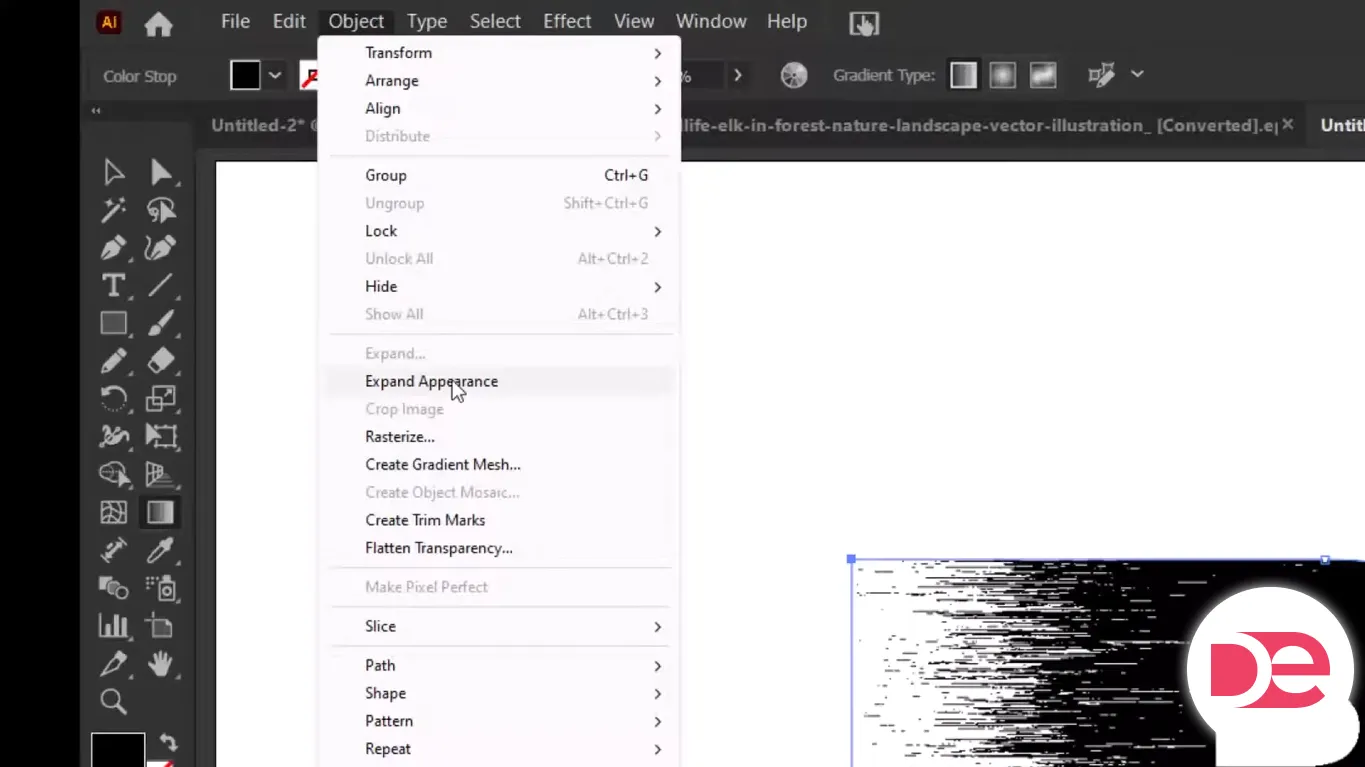Switch to the elk-in-forest [Converted] tab
1365x767 pixels.
(x=980, y=125)
